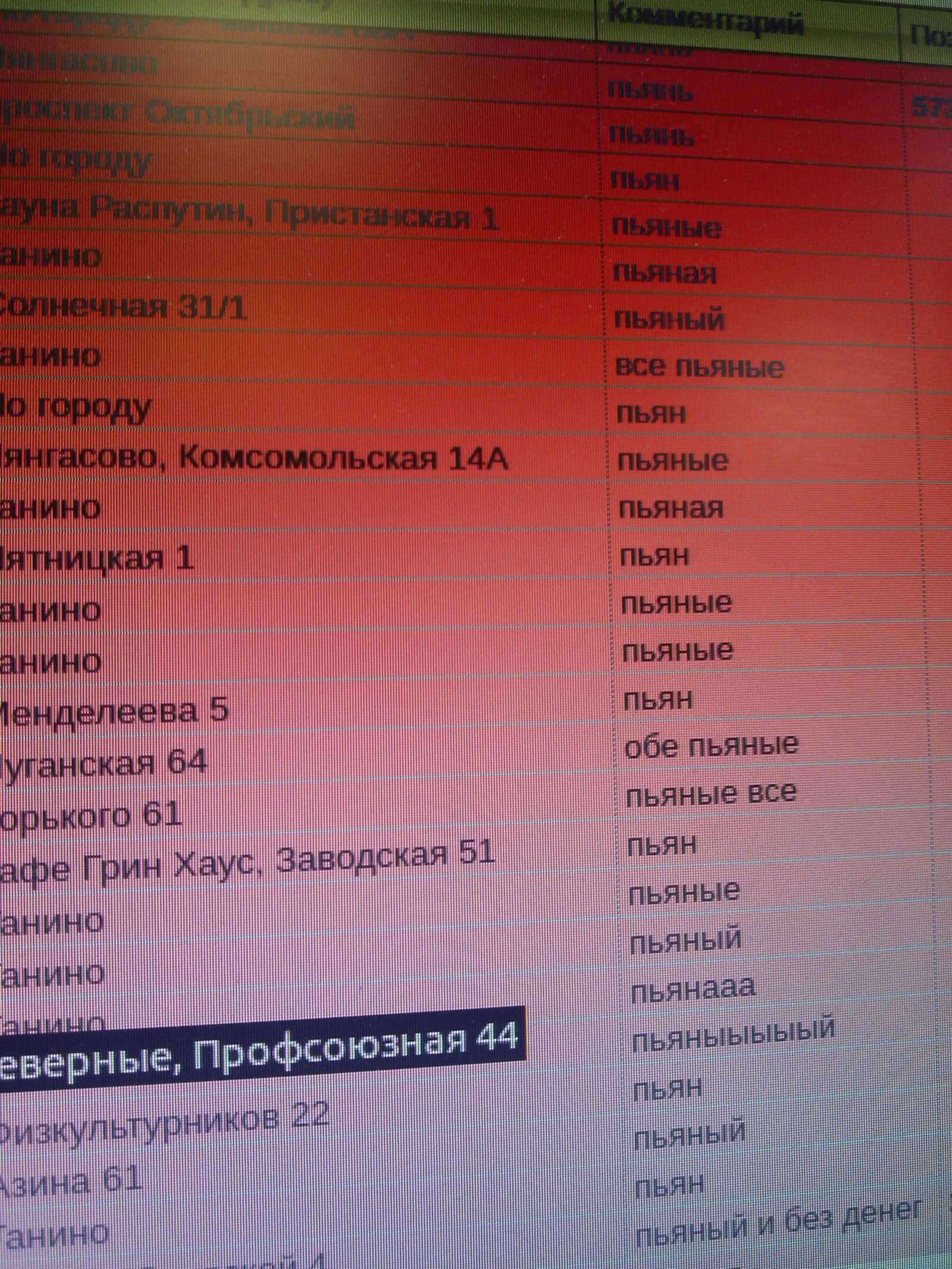Click the 'обе пьяные' comment cell

tap(712, 746)
